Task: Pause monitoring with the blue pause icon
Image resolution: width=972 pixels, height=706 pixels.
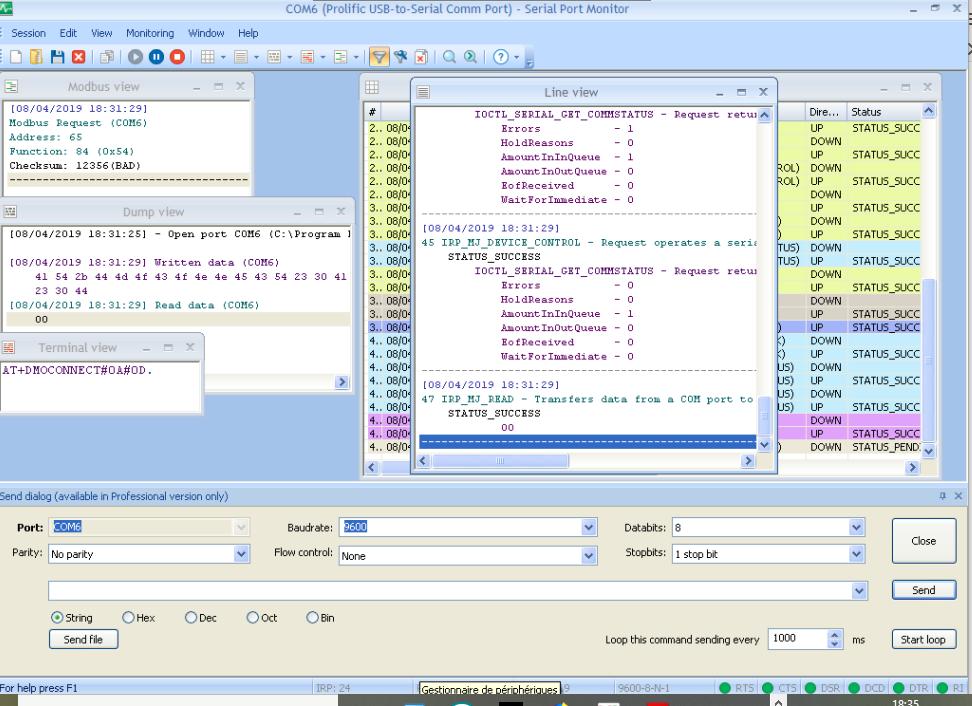Action: [x=156, y=57]
